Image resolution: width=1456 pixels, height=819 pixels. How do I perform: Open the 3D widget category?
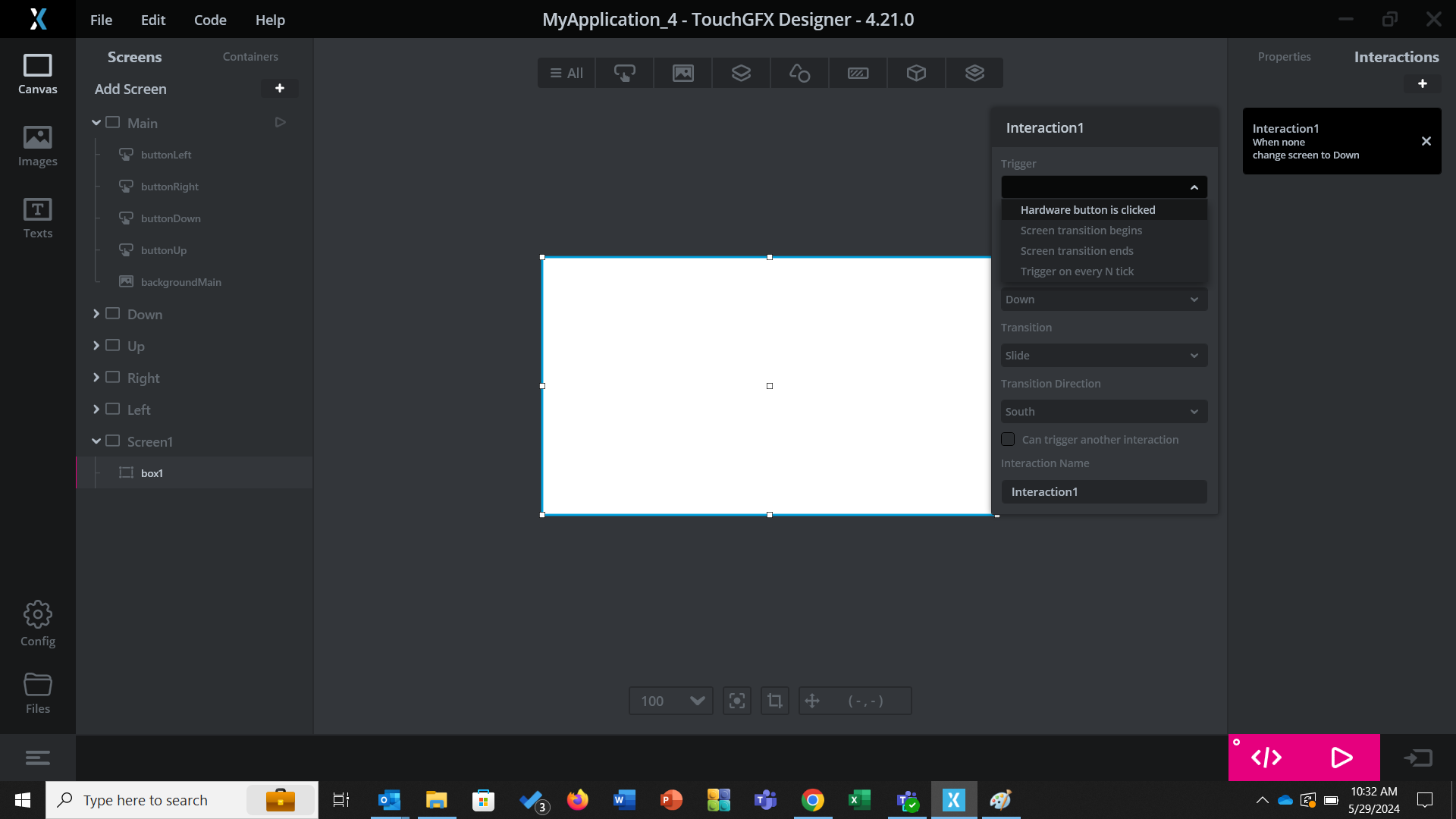coord(916,73)
